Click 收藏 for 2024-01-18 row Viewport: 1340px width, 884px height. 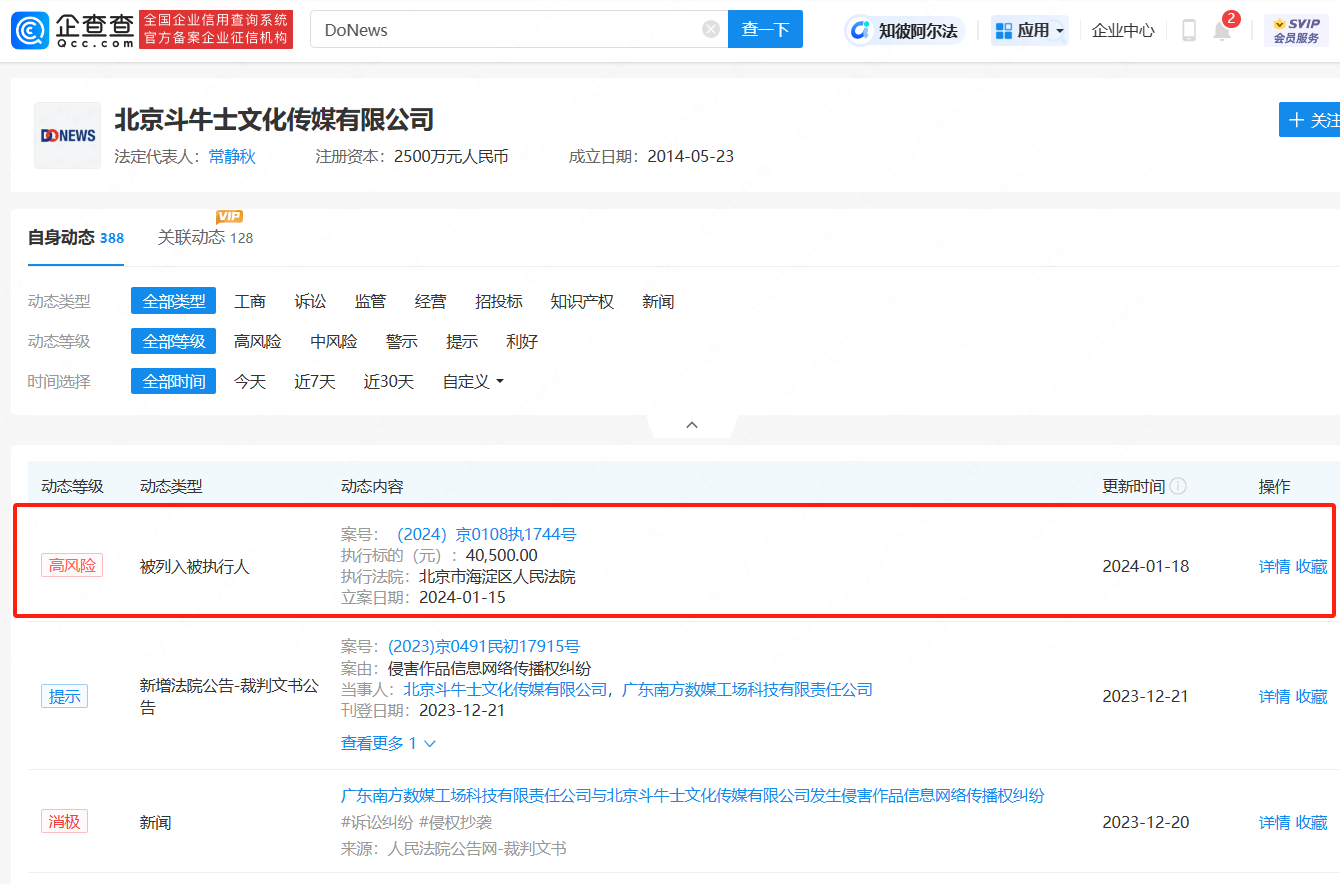coord(1311,566)
